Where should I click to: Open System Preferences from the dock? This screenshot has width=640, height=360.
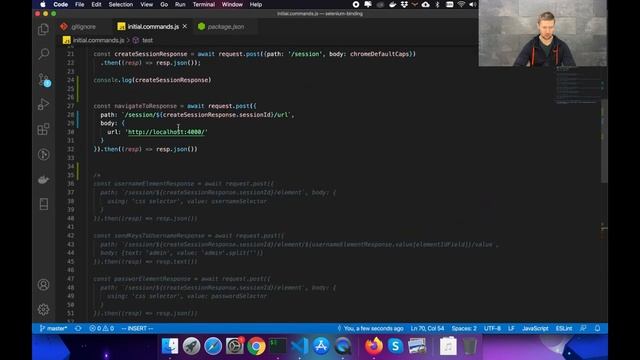click(235, 346)
